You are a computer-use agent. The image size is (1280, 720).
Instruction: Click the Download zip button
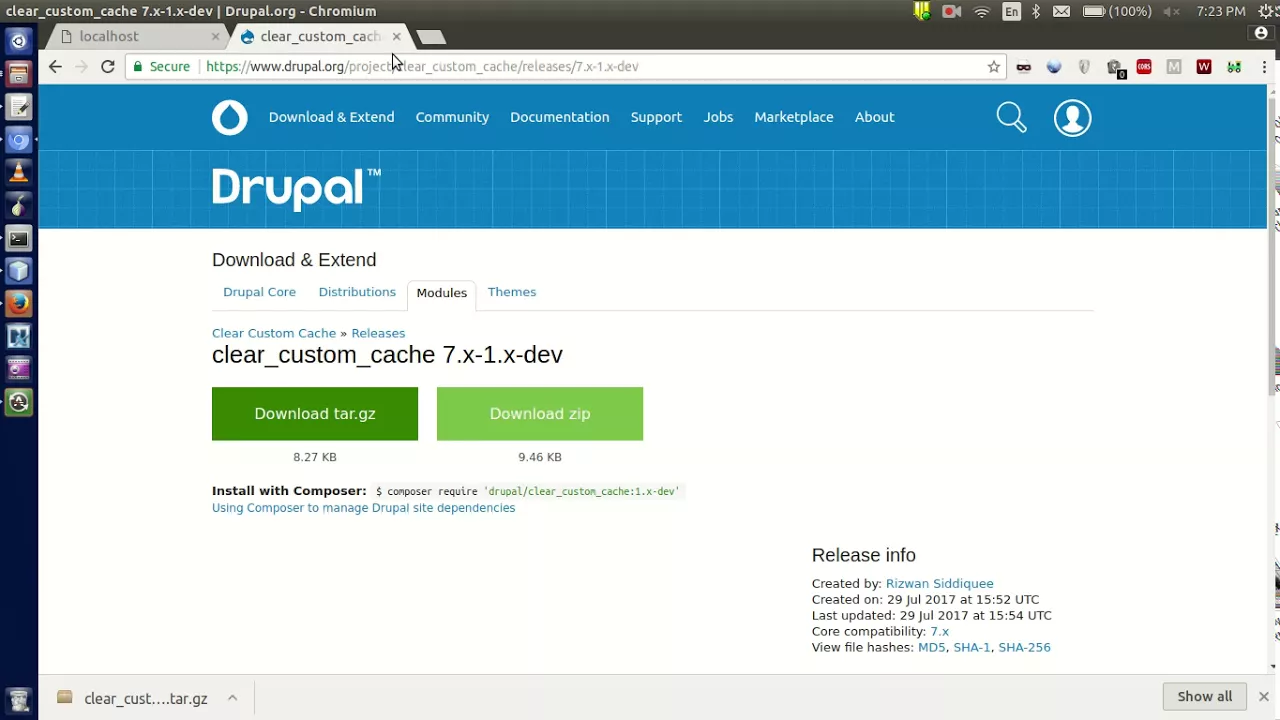540,414
